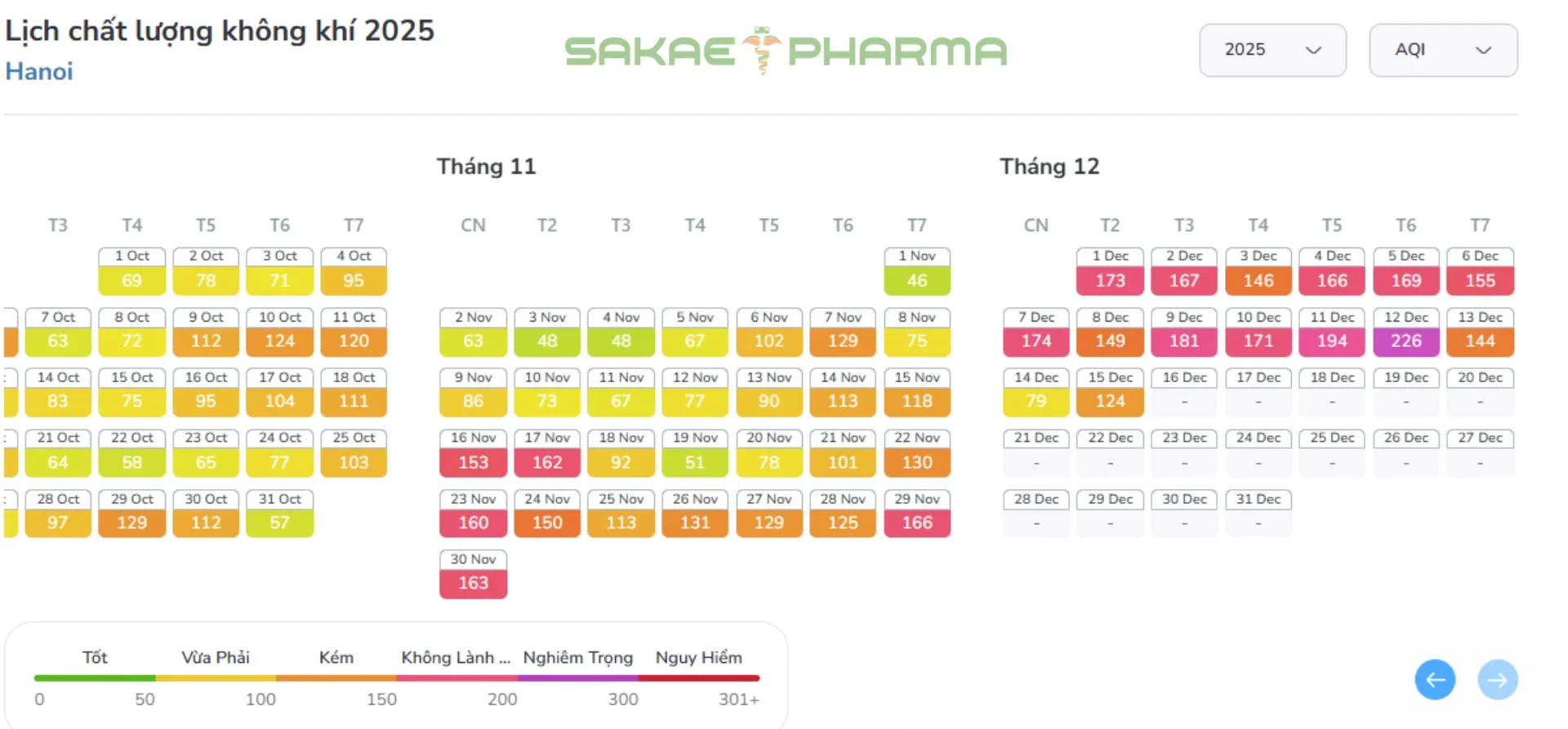This screenshot has width=1568, height=729.
Task: Click the Sakae Pharma logo
Action: pos(786,51)
